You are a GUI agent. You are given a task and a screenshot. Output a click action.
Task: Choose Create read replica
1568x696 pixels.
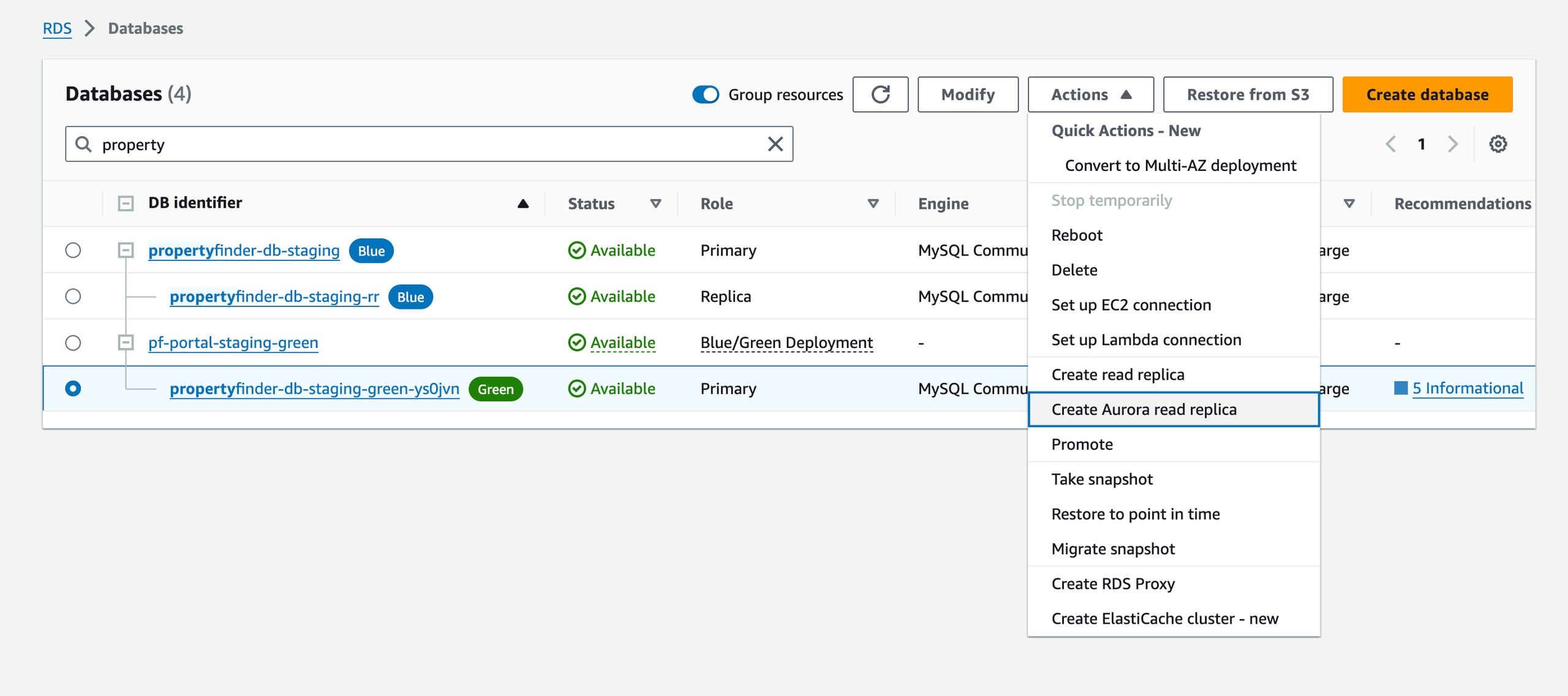1174,375
